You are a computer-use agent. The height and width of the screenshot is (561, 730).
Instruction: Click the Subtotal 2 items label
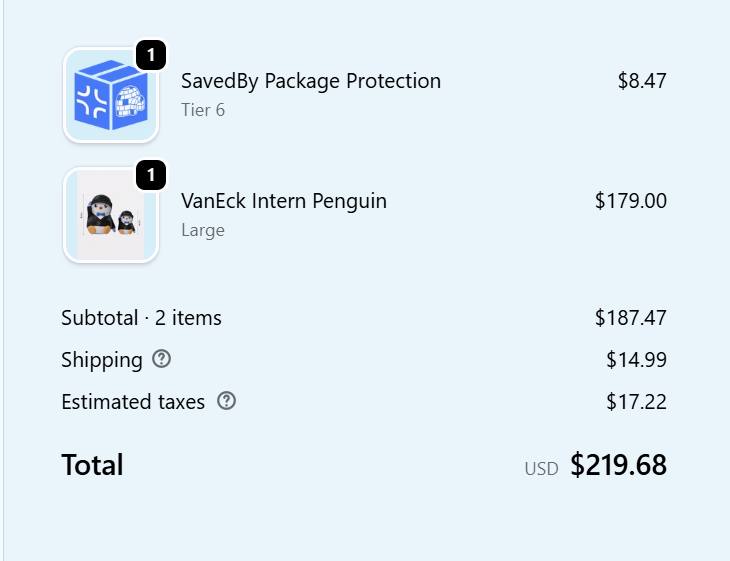click(141, 318)
